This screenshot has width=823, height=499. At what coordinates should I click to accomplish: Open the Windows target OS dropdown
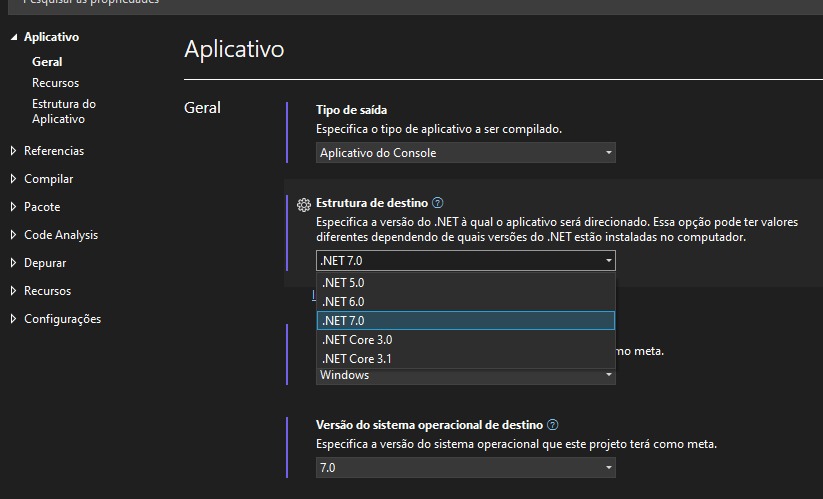[x=466, y=376]
